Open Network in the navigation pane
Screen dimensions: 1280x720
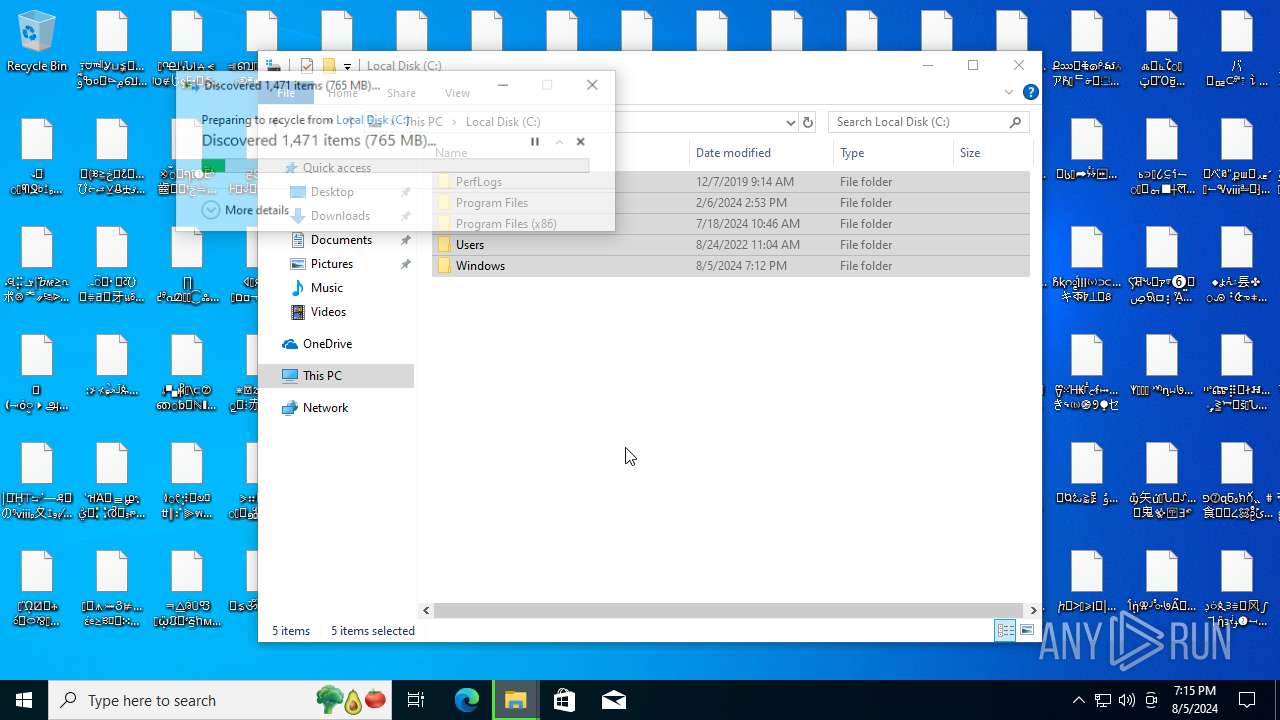click(x=325, y=408)
